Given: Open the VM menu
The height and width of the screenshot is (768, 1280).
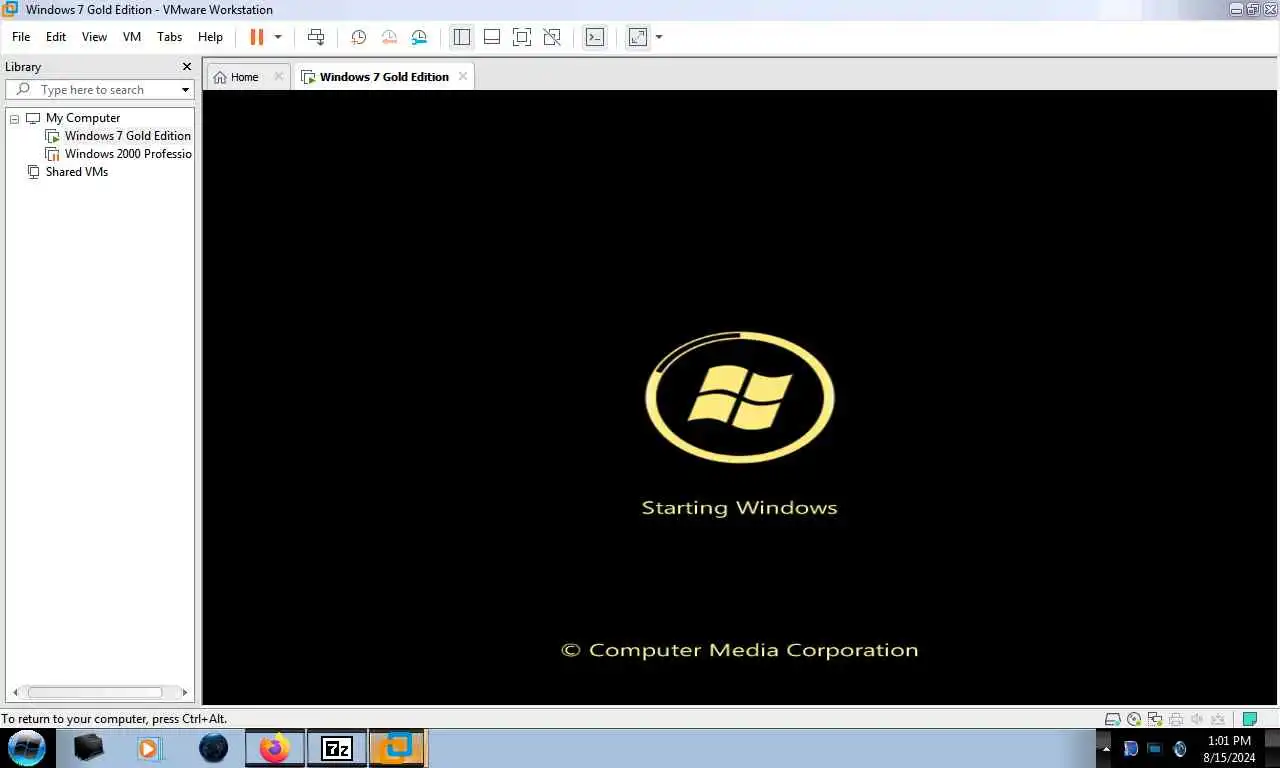Looking at the screenshot, I should tap(132, 37).
